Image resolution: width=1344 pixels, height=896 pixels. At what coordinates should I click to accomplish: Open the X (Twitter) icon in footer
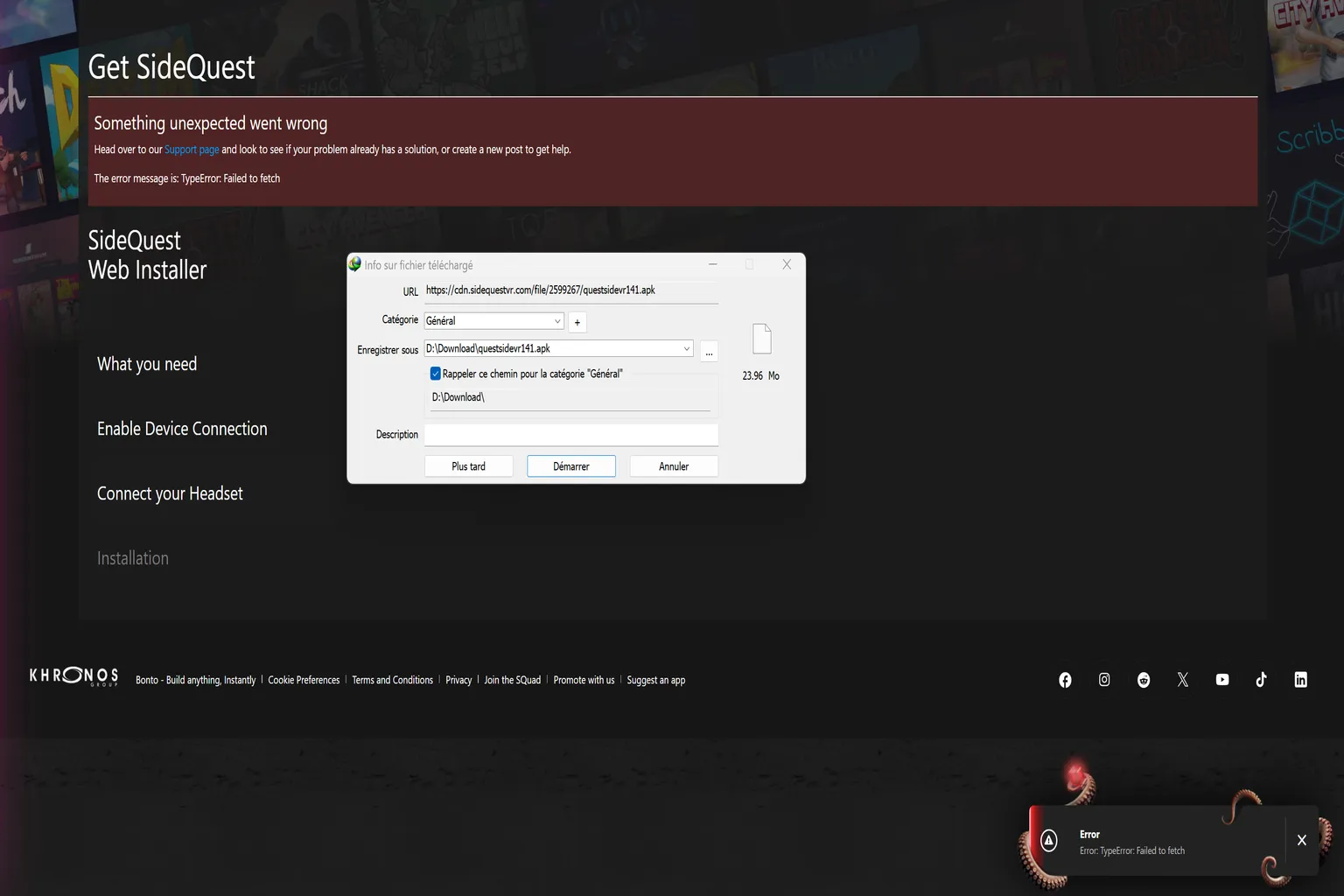[x=1183, y=680]
